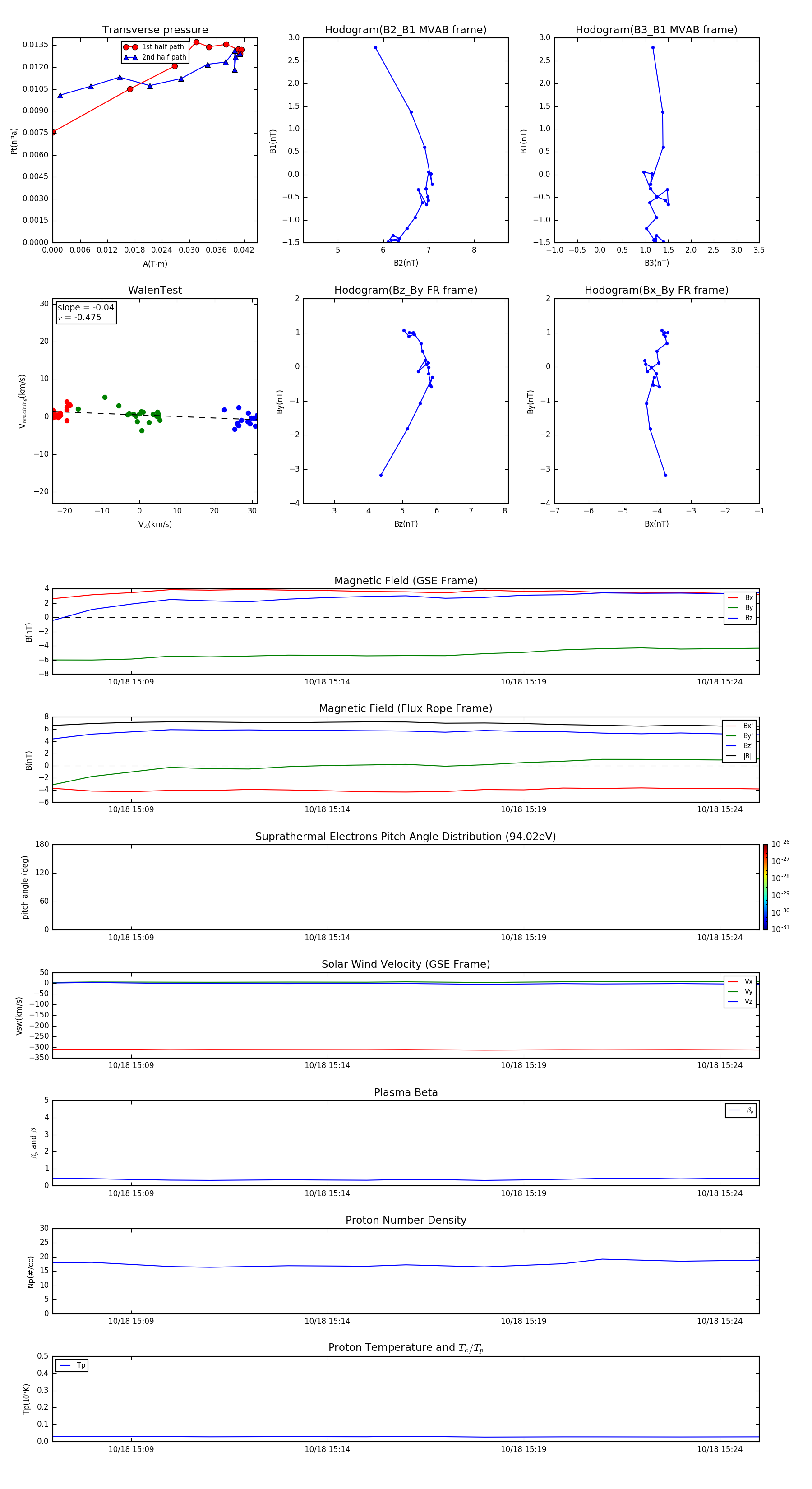Select the Tp legend entry in temperature panel
The image size is (812, 1489).
[x=72, y=1365]
